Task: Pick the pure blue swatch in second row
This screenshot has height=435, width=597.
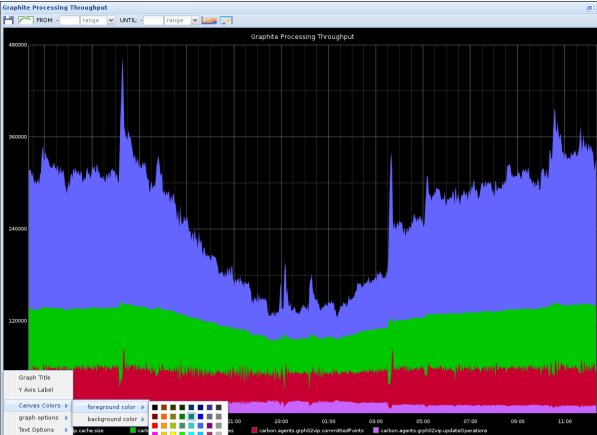Action: click(201, 416)
